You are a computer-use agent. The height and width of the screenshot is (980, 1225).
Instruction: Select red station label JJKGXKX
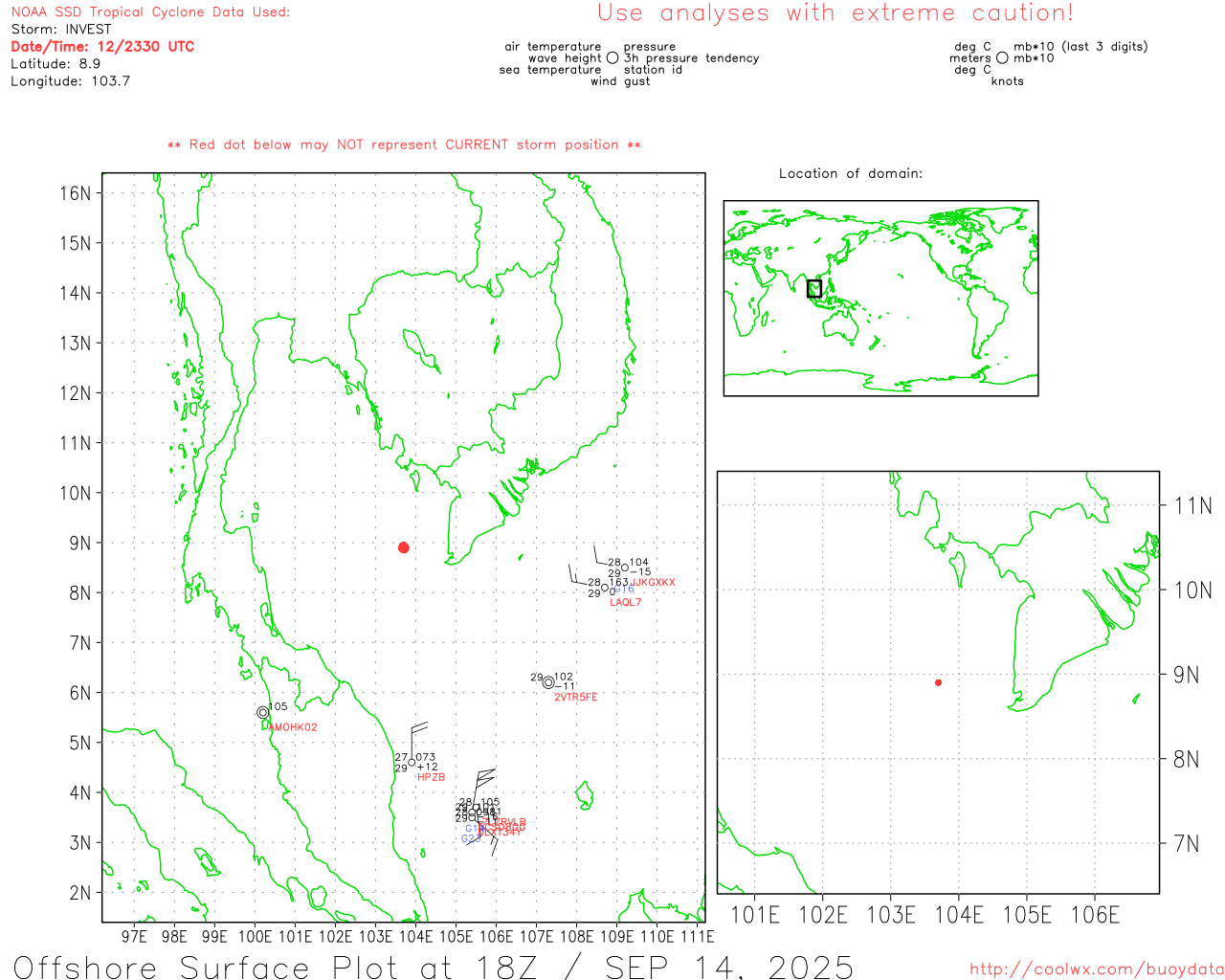pyautogui.click(x=654, y=582)
